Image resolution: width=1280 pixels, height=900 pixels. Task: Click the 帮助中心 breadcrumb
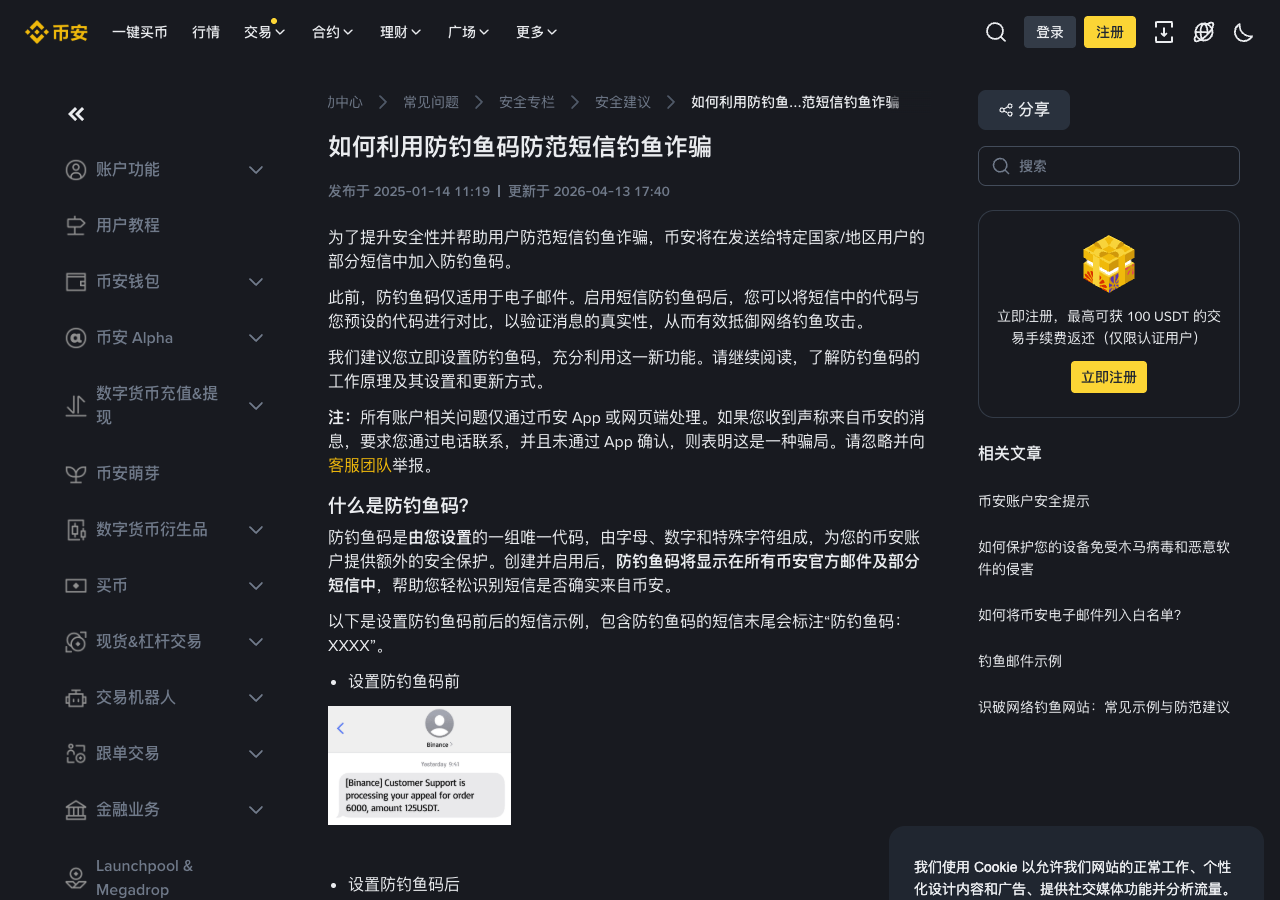[345, 102]
